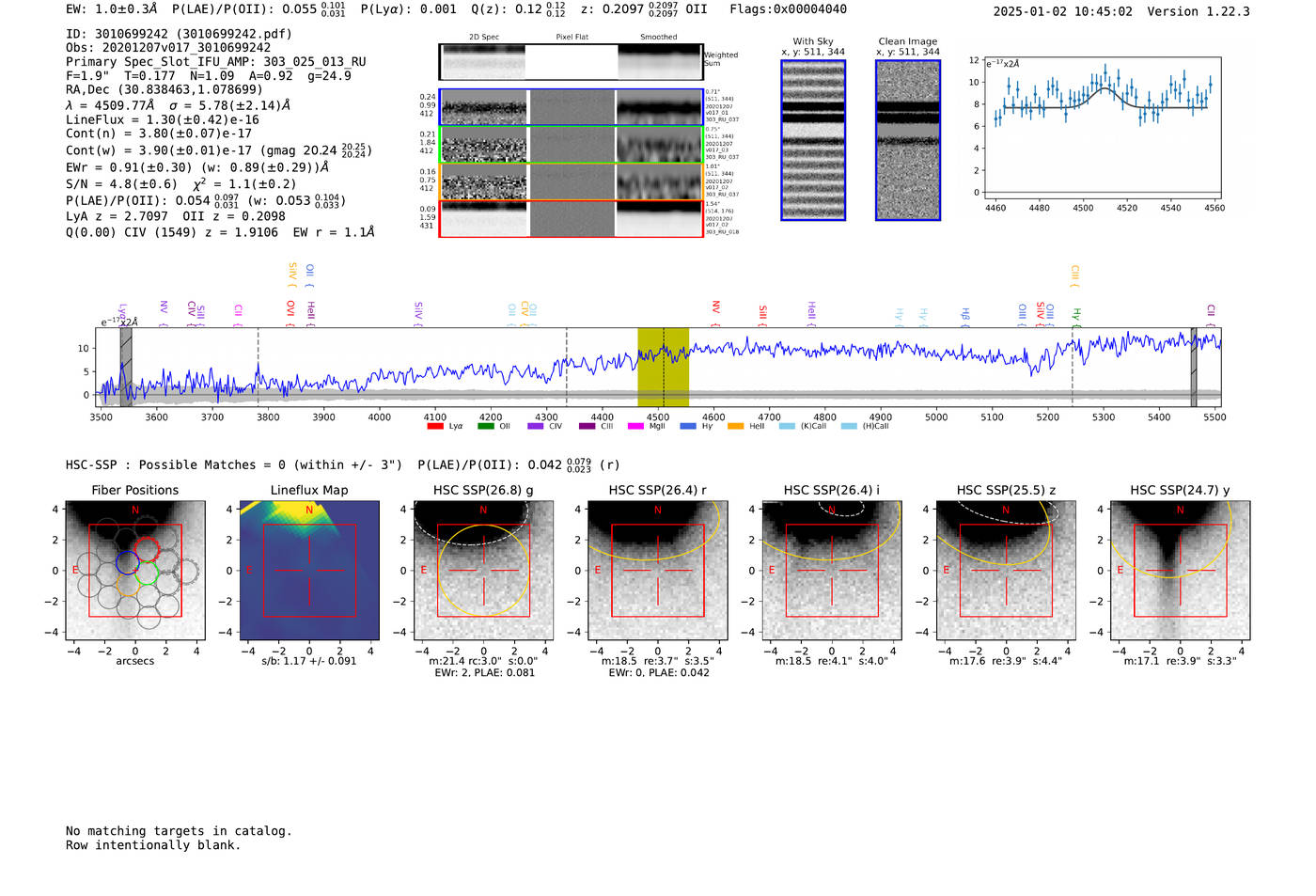The image size is (1316, 896).
Task: Click the orange HeII legend swatch
Action: tap(736, 426)
